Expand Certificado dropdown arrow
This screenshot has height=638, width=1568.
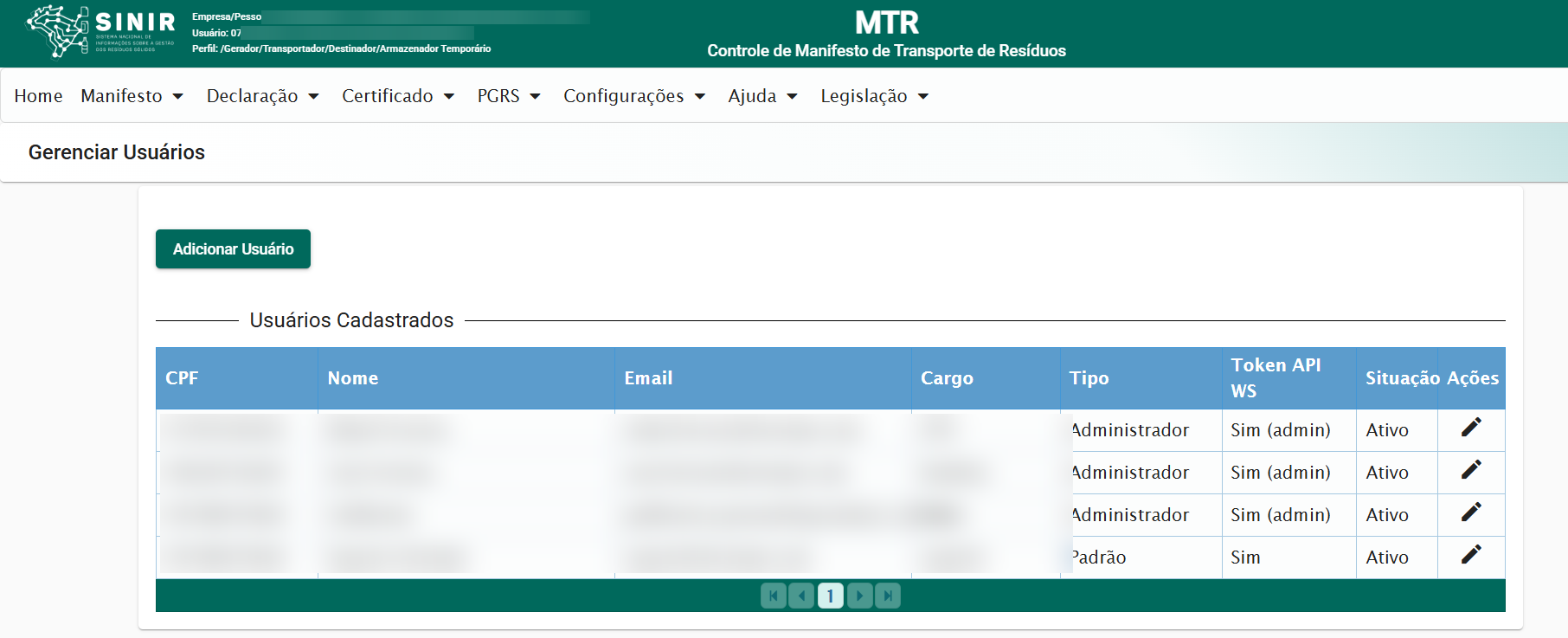449,96
